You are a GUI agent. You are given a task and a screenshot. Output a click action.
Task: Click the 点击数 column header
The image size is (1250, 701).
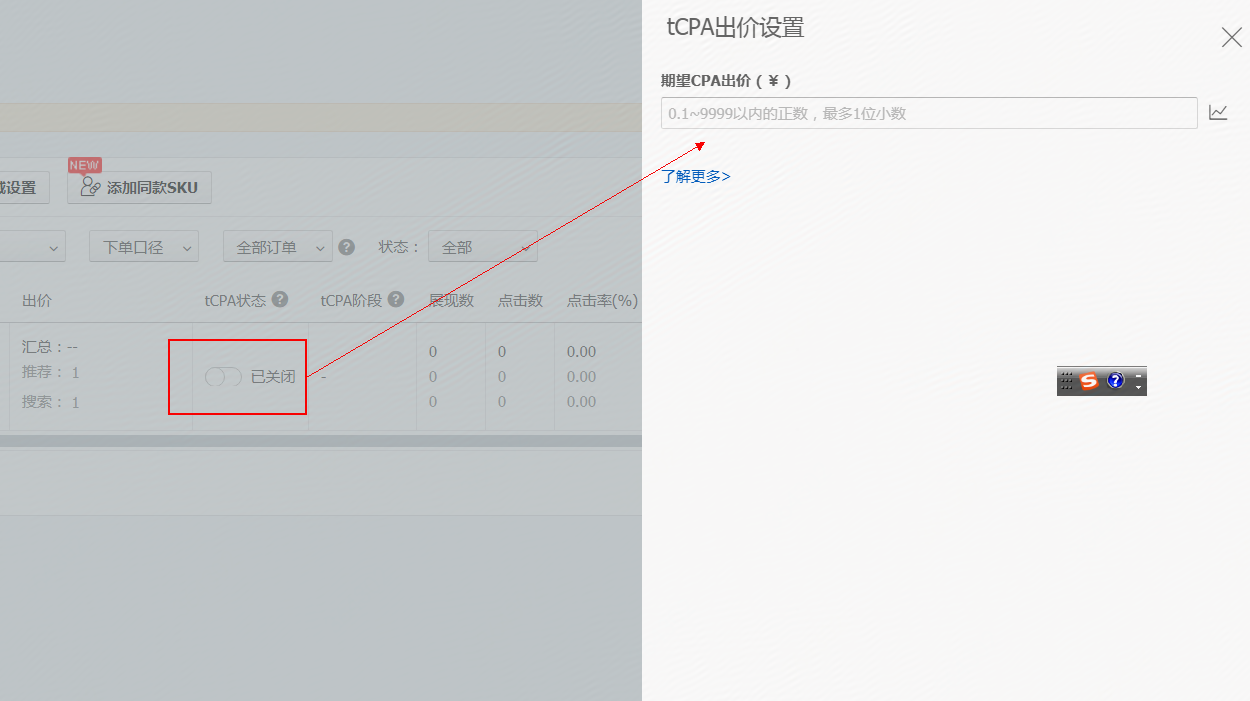tap(520, 300)
